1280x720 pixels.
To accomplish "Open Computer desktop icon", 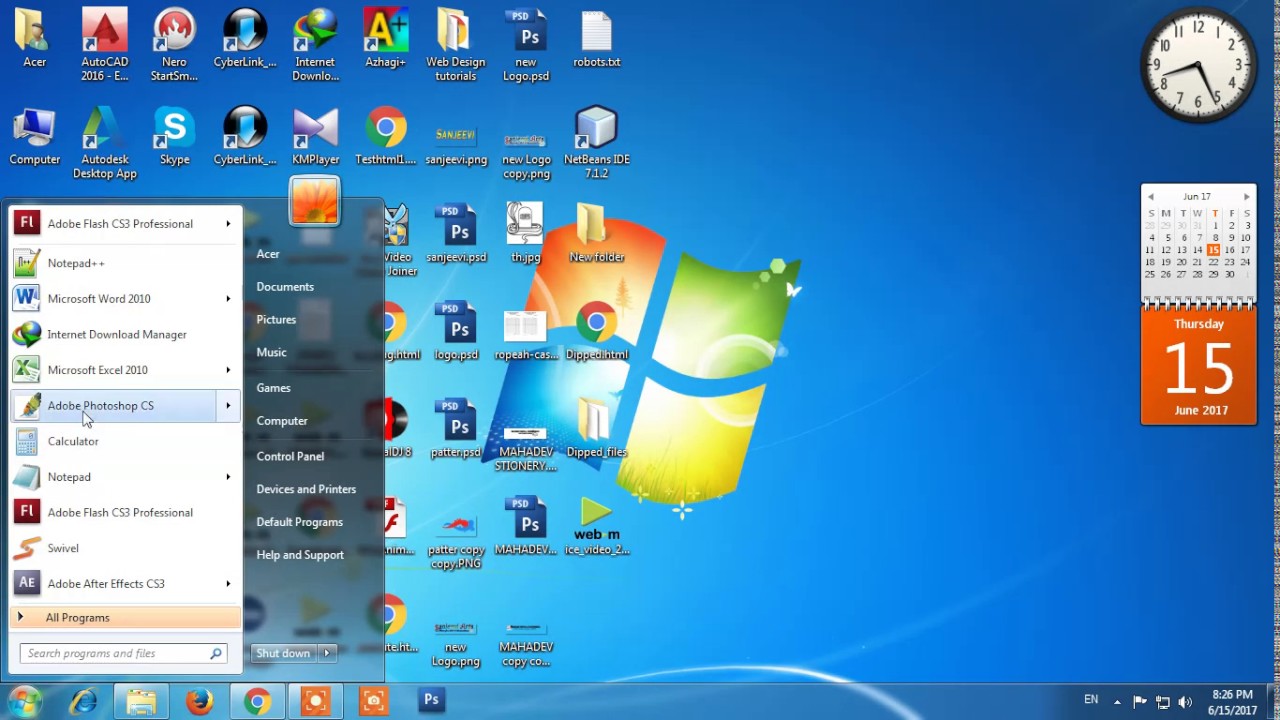I will click(x=34, y=137).
